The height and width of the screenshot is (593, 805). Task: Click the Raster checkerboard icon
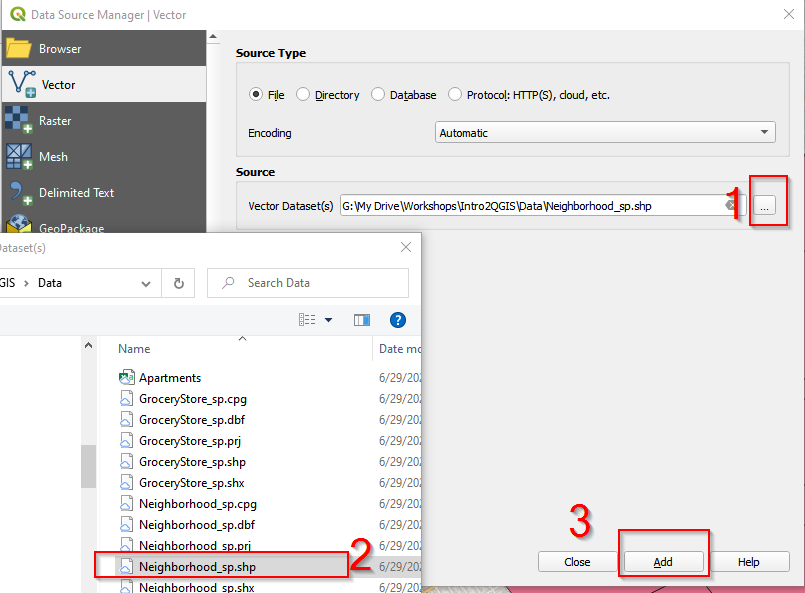point(18,120)
